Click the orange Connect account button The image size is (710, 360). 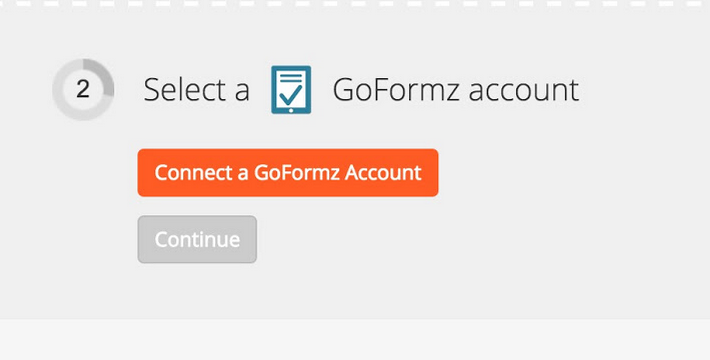(288, 173)
